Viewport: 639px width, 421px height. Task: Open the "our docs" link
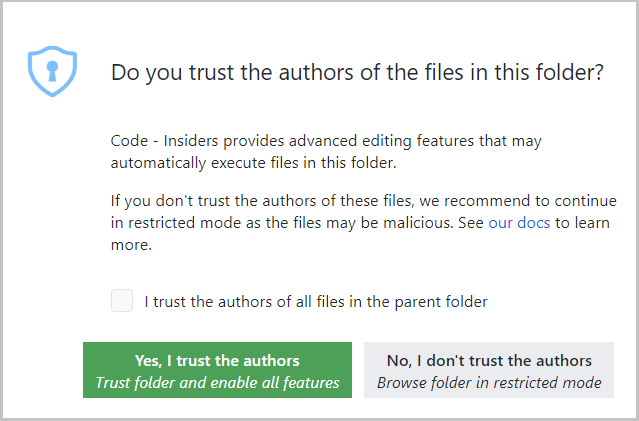coord(519,222)
